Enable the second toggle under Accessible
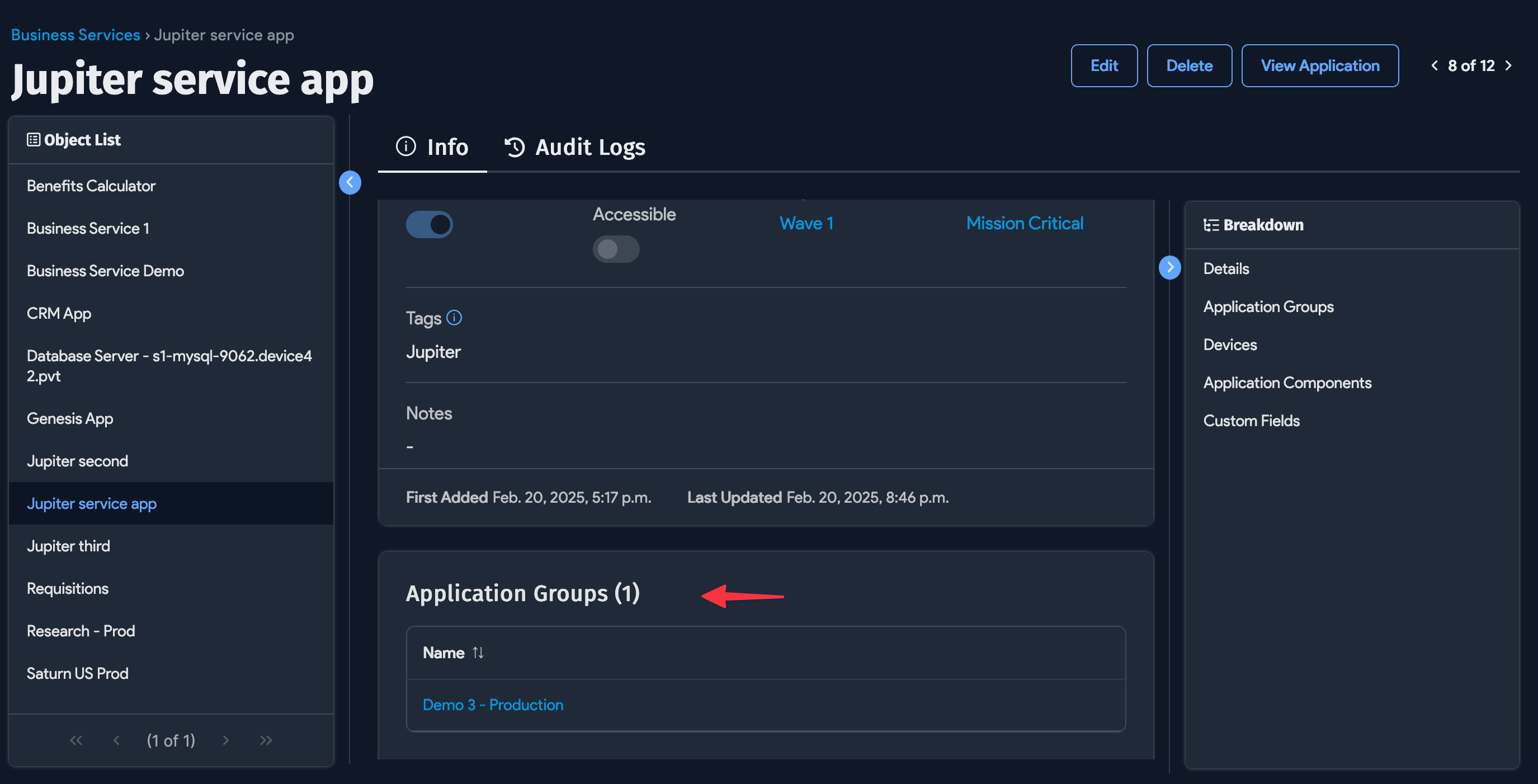Viewport: 1538px width, 784px height. [x=616, y=249]
